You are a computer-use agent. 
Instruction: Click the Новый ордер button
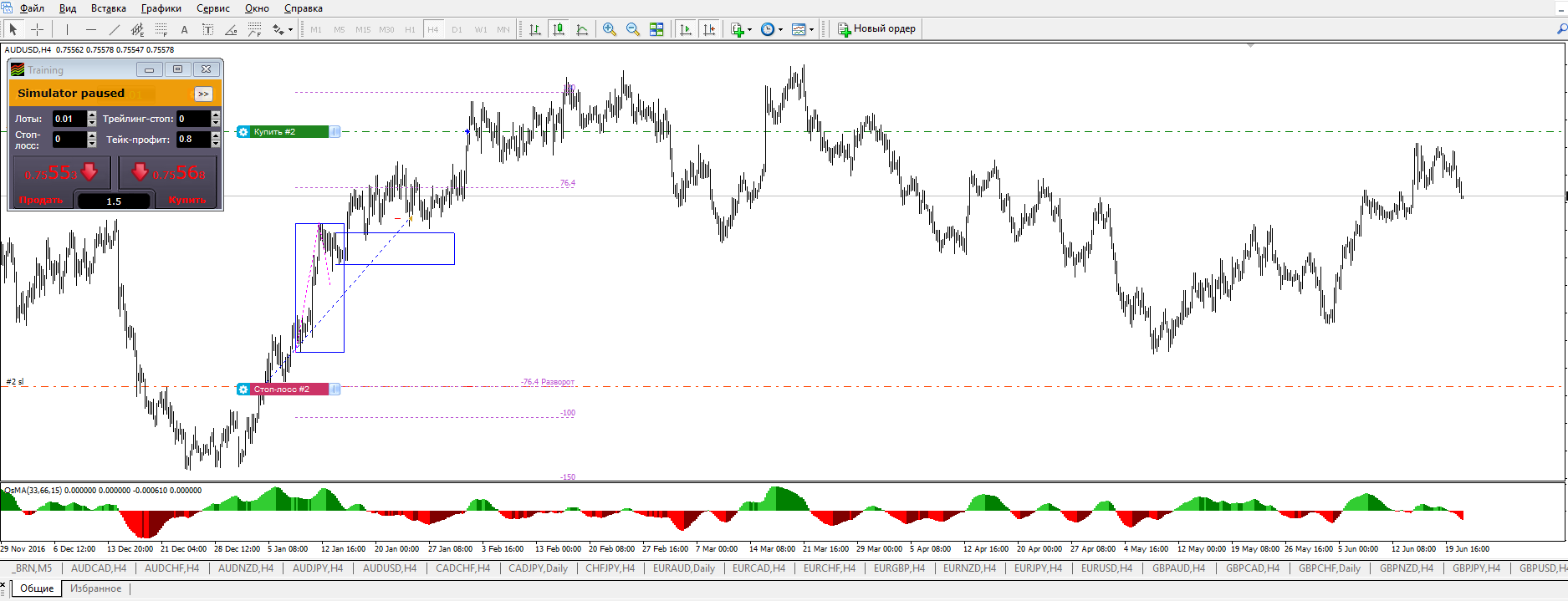pos(877,29)
